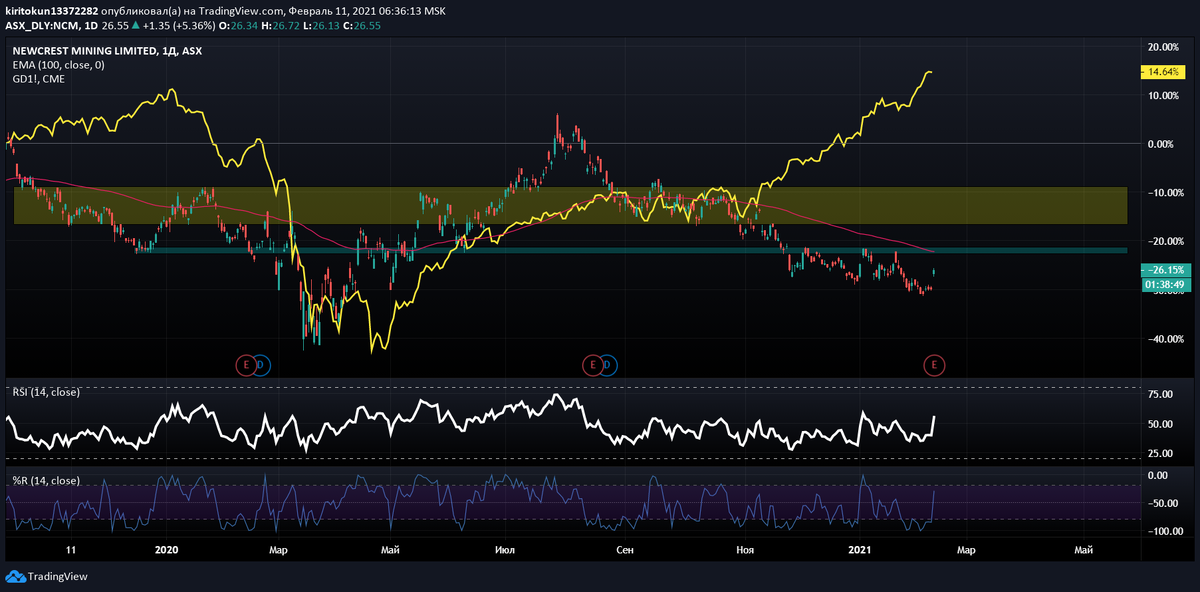Click the author name kiritokun13372282
Screen dimensions: 1200x592
52,10
